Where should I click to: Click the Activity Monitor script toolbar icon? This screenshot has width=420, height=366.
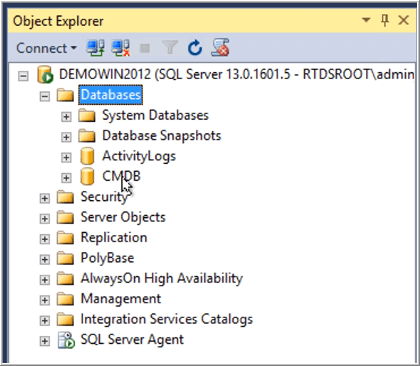(220, 48)
